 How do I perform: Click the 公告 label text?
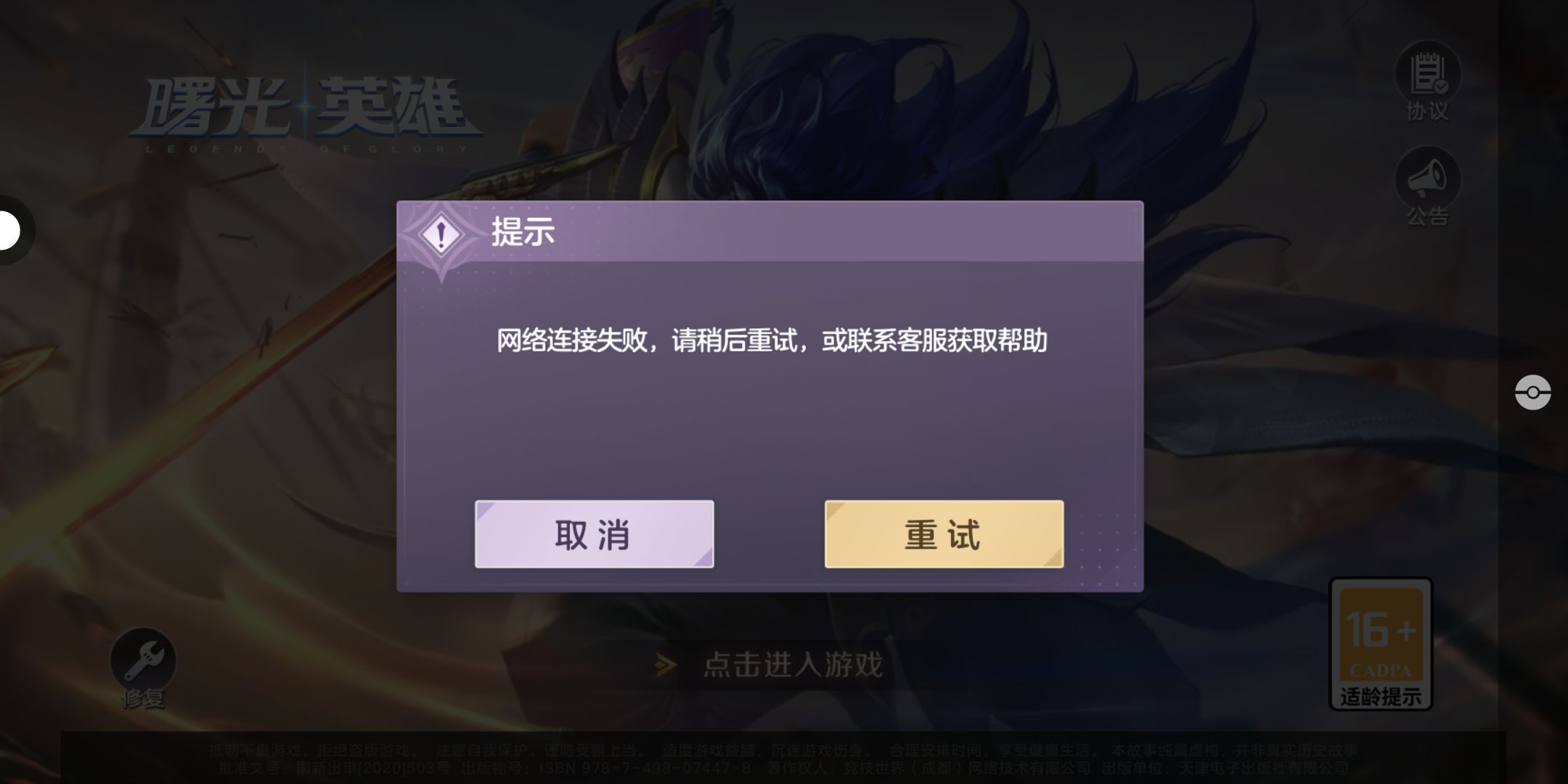[x=1428, y=216]
